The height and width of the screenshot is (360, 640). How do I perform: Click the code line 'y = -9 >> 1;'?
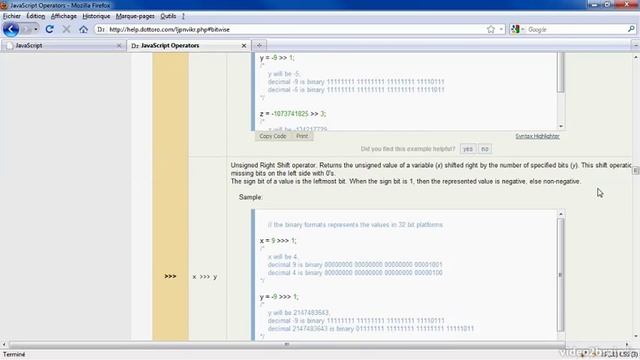(x=277, y=58)
